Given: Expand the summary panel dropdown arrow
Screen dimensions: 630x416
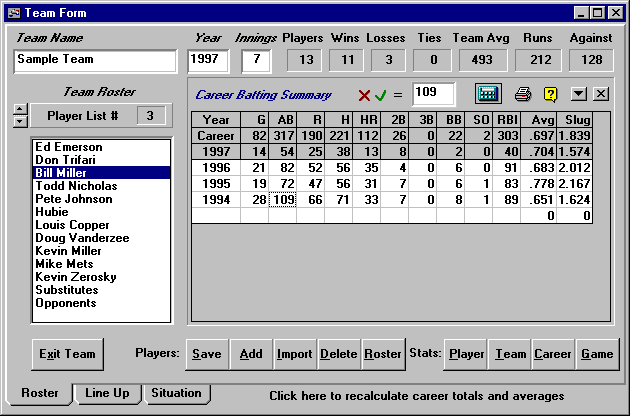Looking at the screenshot, I should point(578,94).
